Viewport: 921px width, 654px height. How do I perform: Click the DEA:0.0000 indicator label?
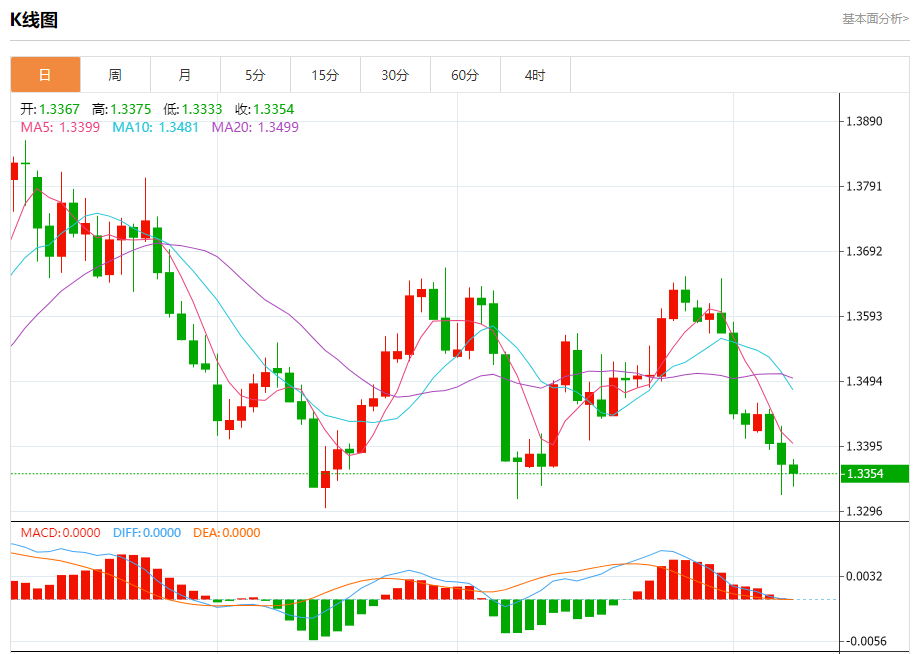(x=227, y=532)
